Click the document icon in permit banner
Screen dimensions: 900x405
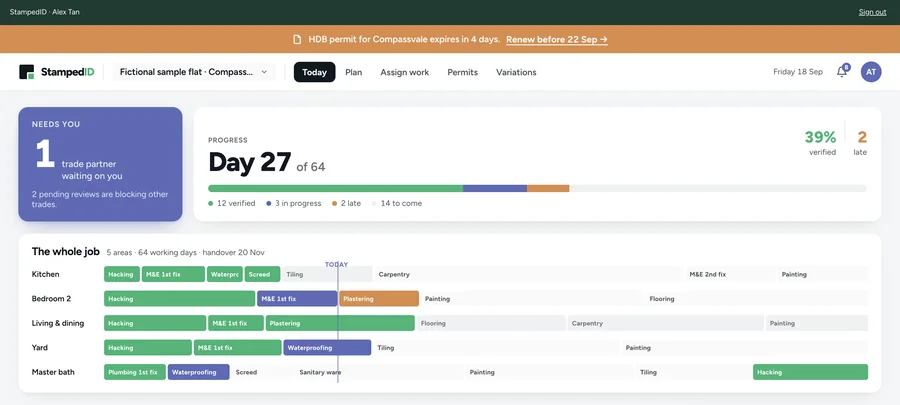297,40
